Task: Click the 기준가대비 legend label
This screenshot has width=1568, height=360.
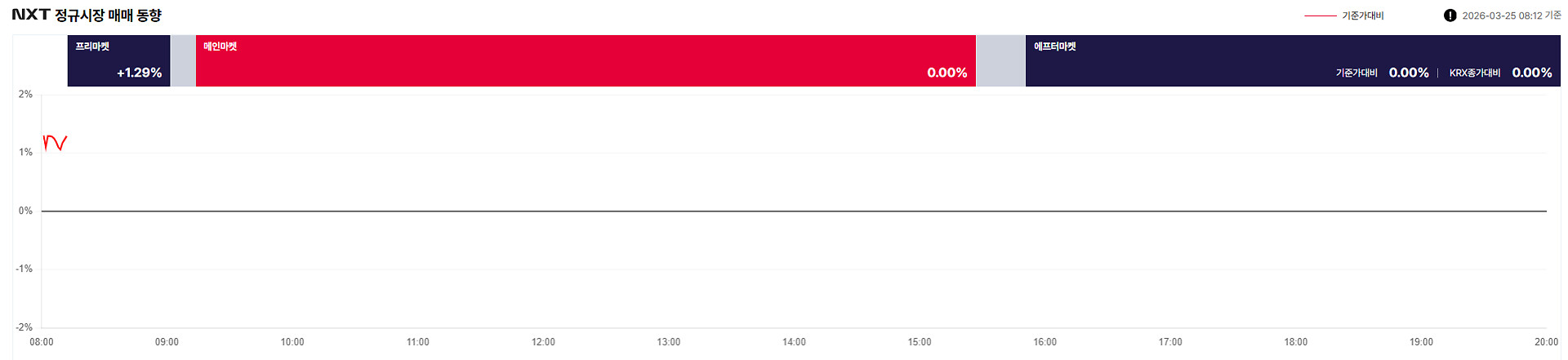Action: coord(1363,16)
